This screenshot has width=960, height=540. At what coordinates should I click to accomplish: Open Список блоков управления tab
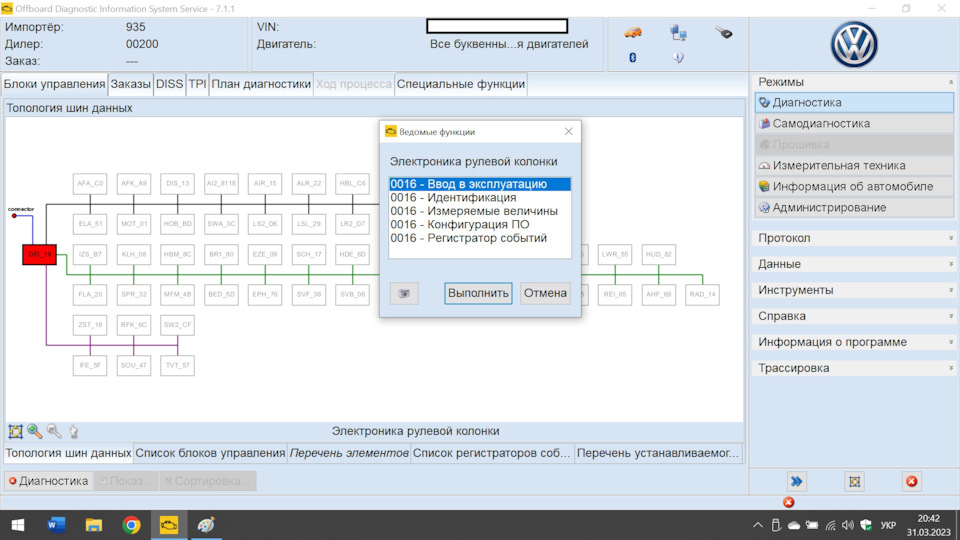[210, 453]
